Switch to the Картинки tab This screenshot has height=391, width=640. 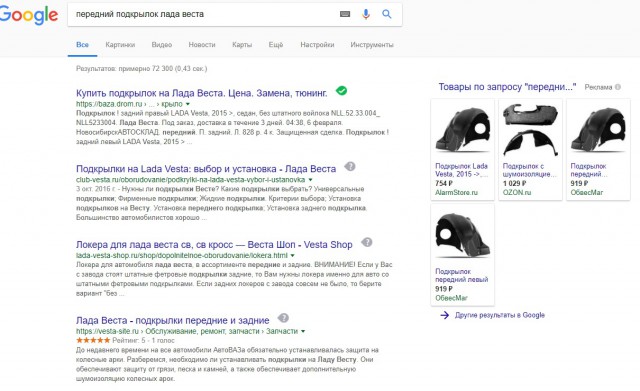click(120, 45)
